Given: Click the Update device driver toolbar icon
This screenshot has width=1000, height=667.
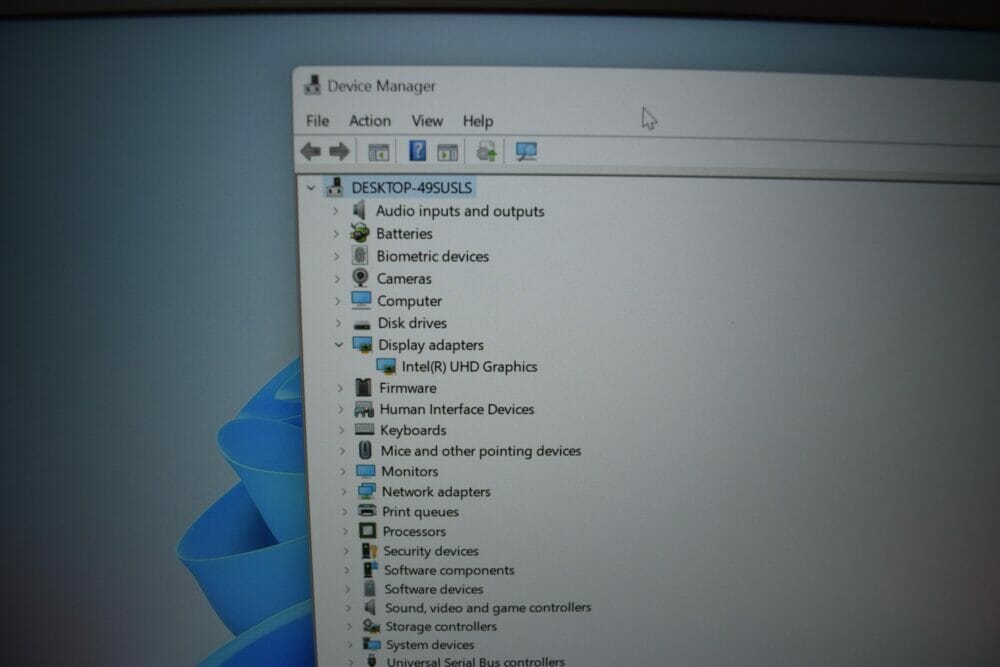Looking at the screenshot, I should pyautogui.click(x=486, y=151).
